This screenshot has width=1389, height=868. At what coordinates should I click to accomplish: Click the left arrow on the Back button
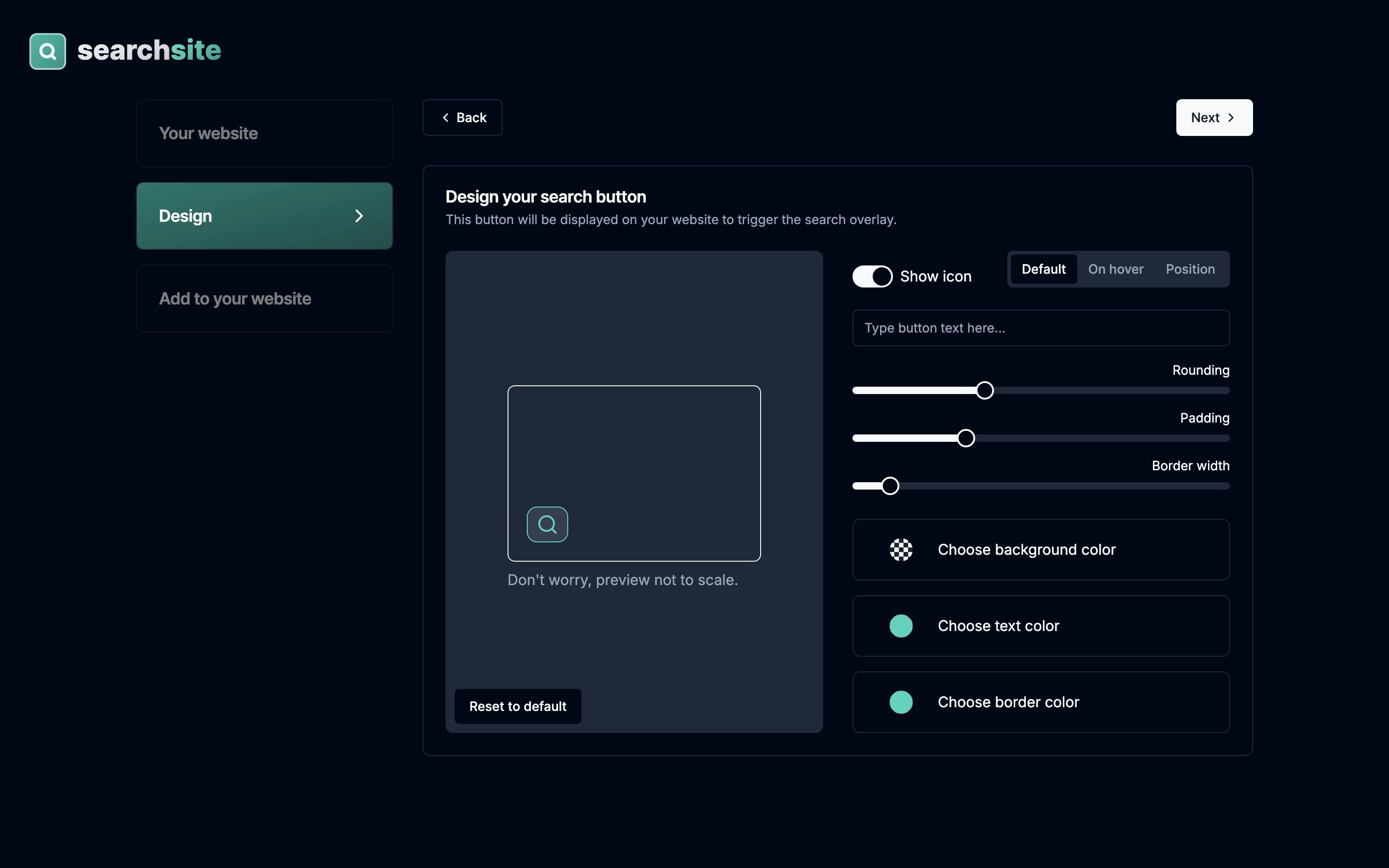tap(446, 118)
